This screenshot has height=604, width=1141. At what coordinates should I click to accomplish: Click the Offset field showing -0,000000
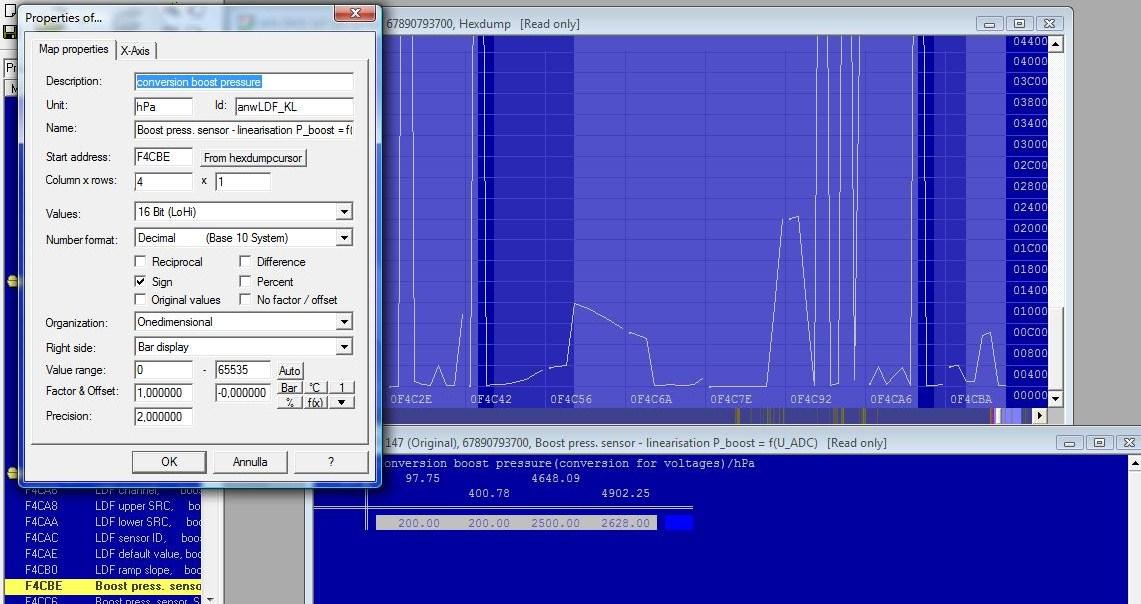pos(243,393)
